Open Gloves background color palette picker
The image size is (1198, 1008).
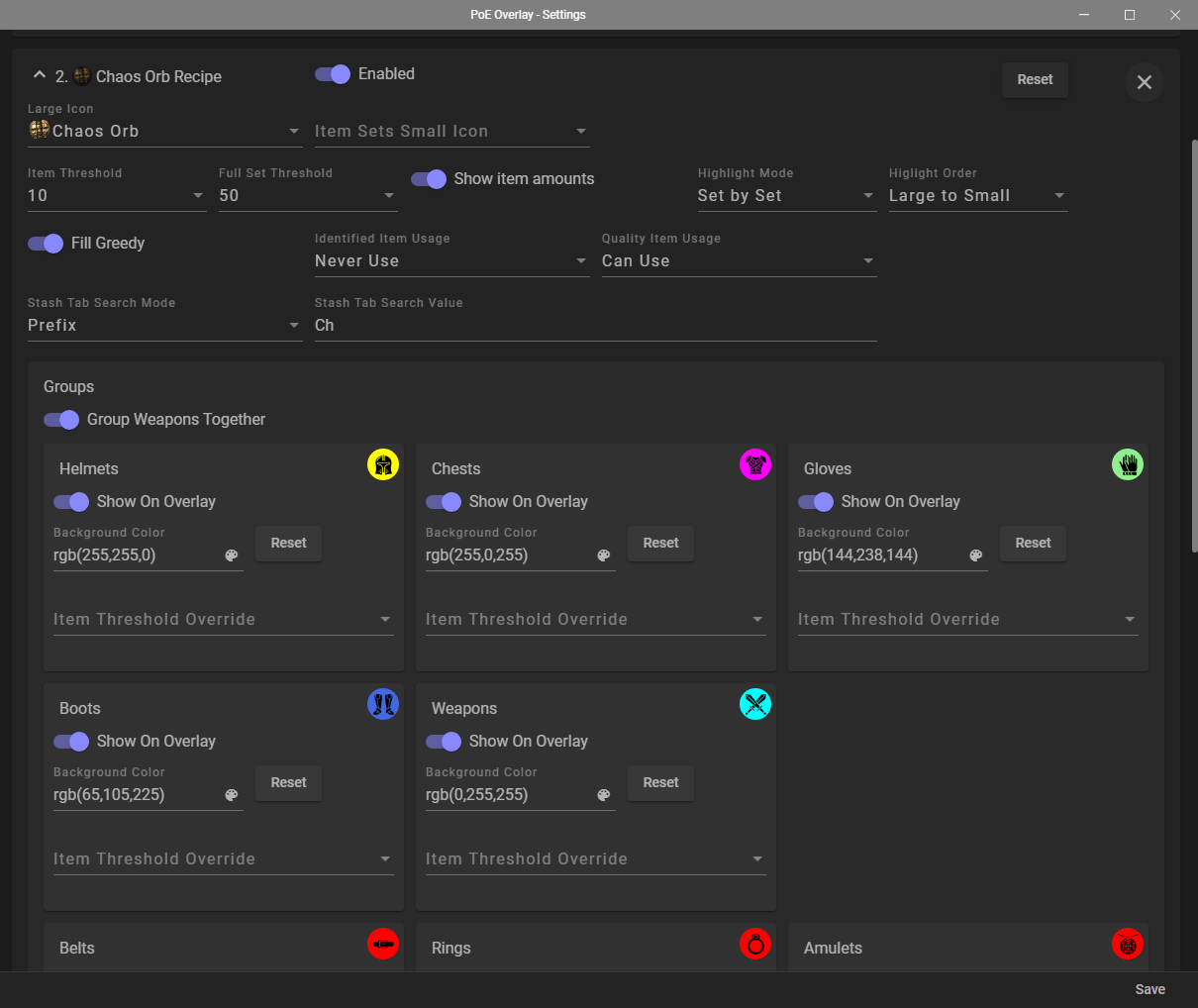coord(976,555)
